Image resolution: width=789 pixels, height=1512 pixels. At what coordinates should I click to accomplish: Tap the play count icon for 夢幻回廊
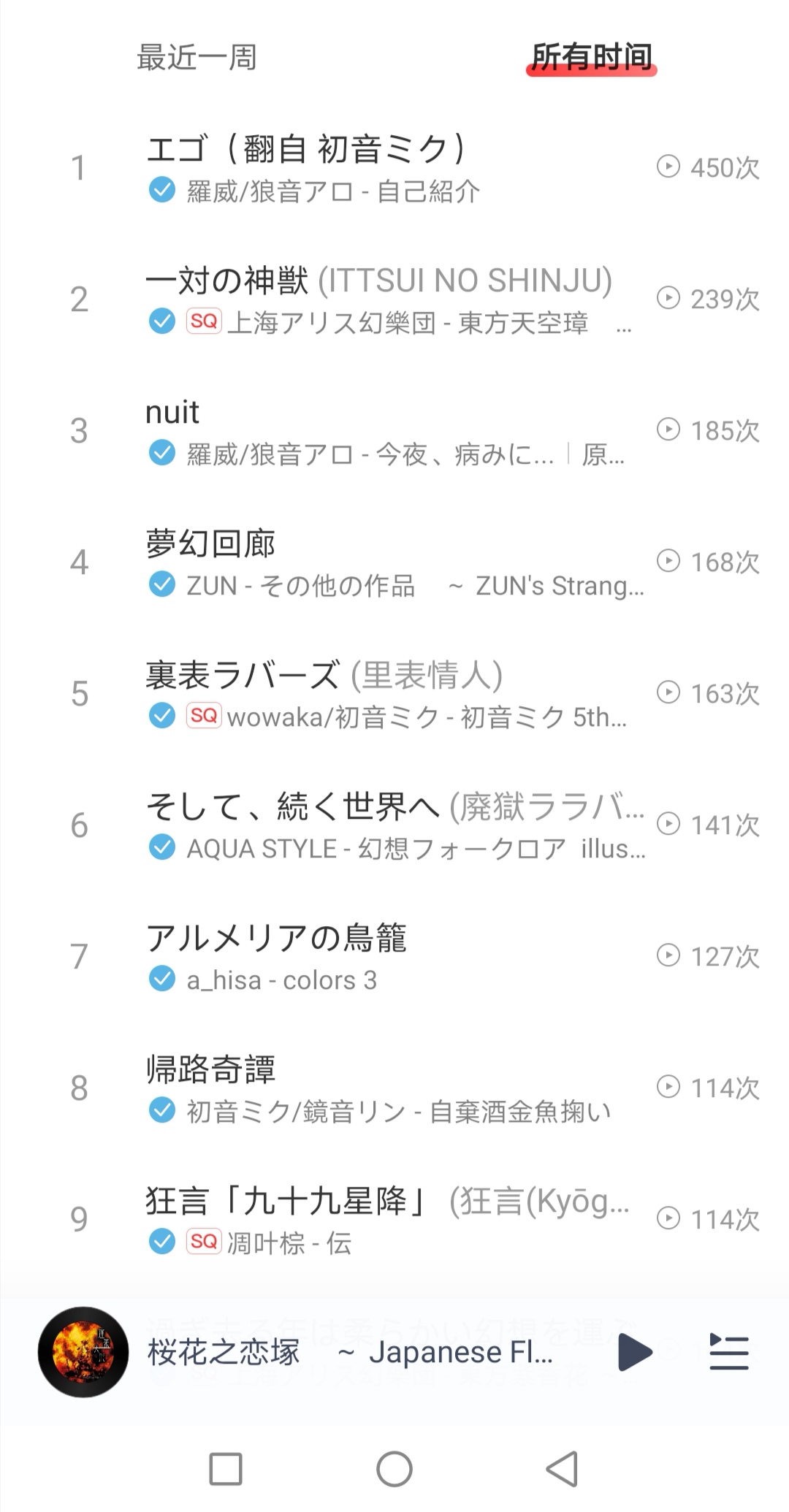(668, 561)
